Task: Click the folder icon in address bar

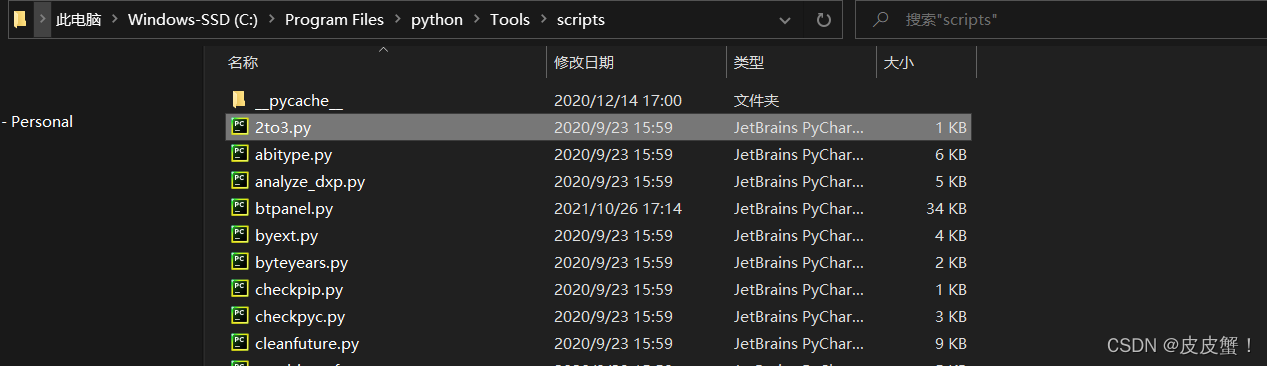Action: pos(20,20)
